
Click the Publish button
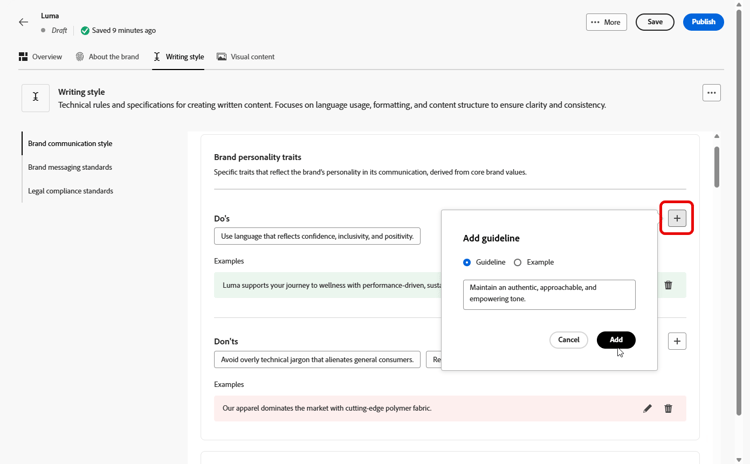coord(703,22)
